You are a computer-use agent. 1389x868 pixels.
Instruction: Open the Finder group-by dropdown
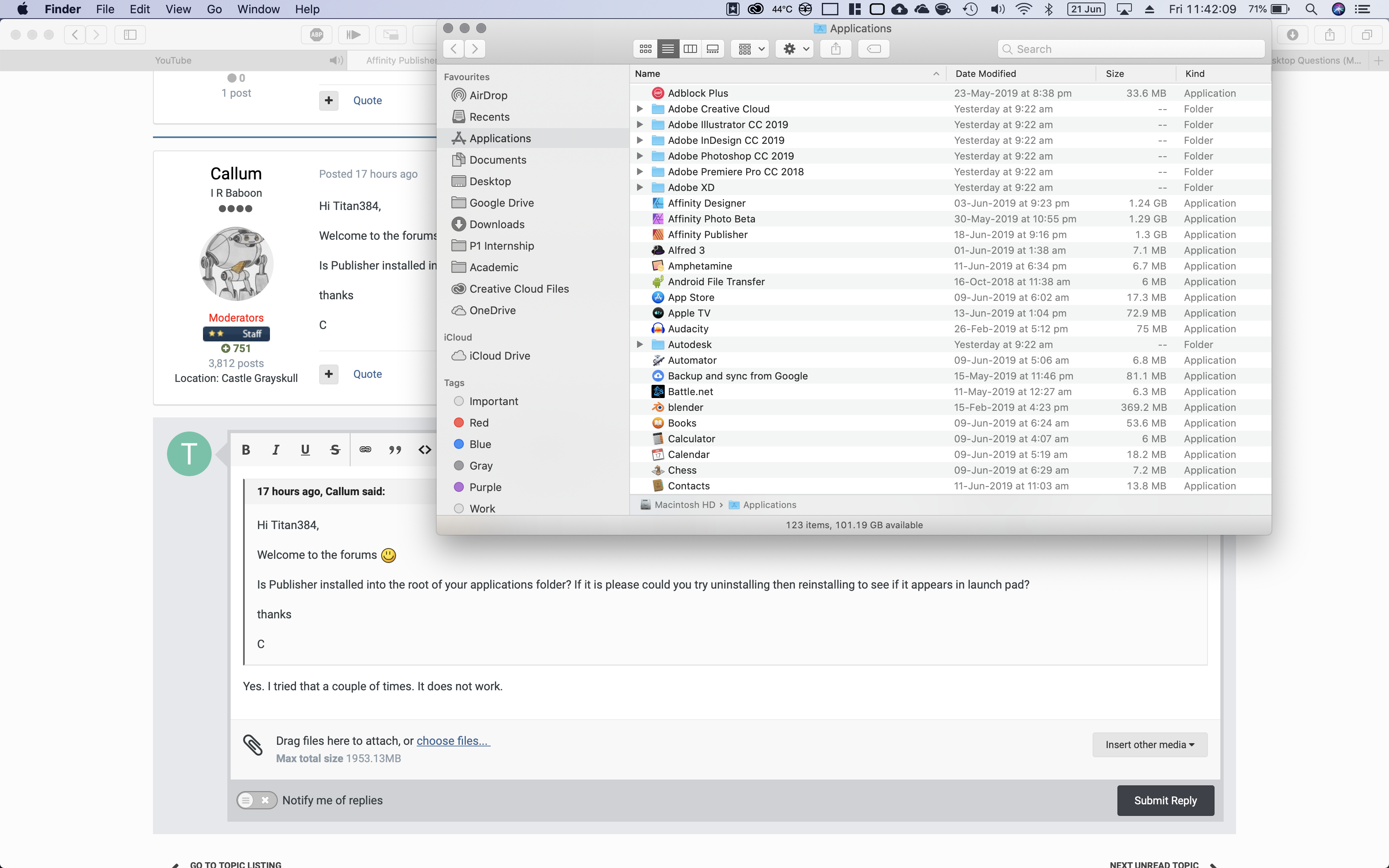pyautogui.click(x=750, y=49)
